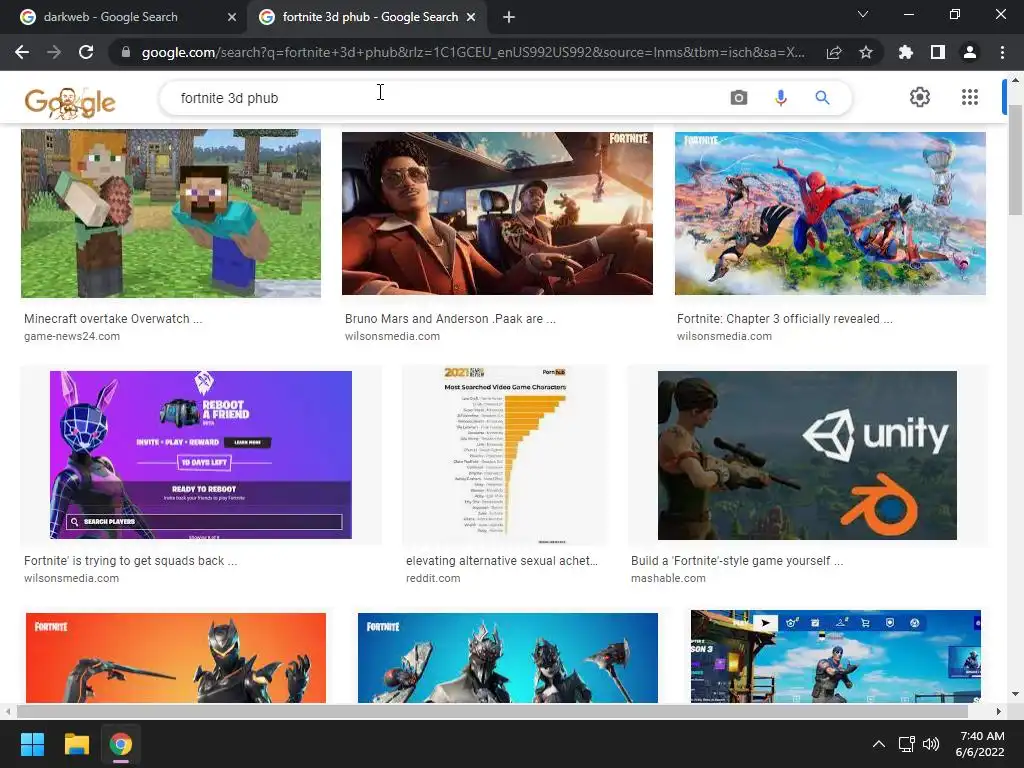Image resolution: width=1024 pixels, height=768 pixels.
Task: Close the fortnite 3d phub tab
Action: point(471,17)
